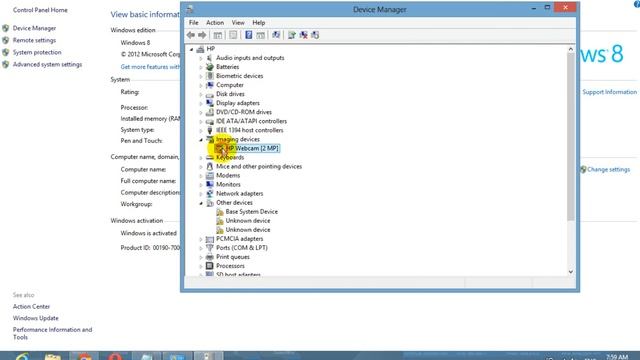The width and height of the screenshot is (640, 360).
Task: Click the Monitors category icon
Action: click(x=210, y=184)
